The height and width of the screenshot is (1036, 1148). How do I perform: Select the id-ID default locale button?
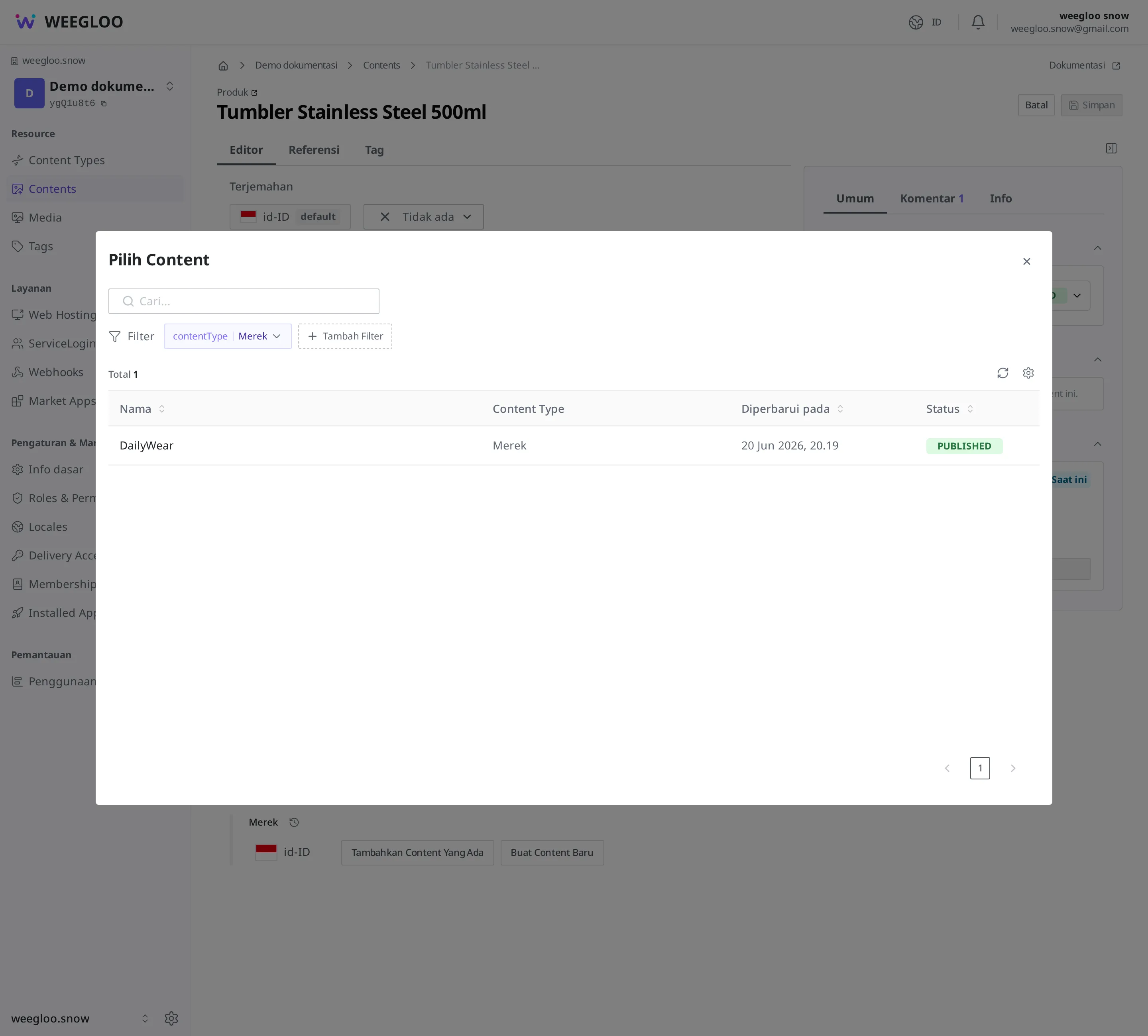(x=290, y=217)
